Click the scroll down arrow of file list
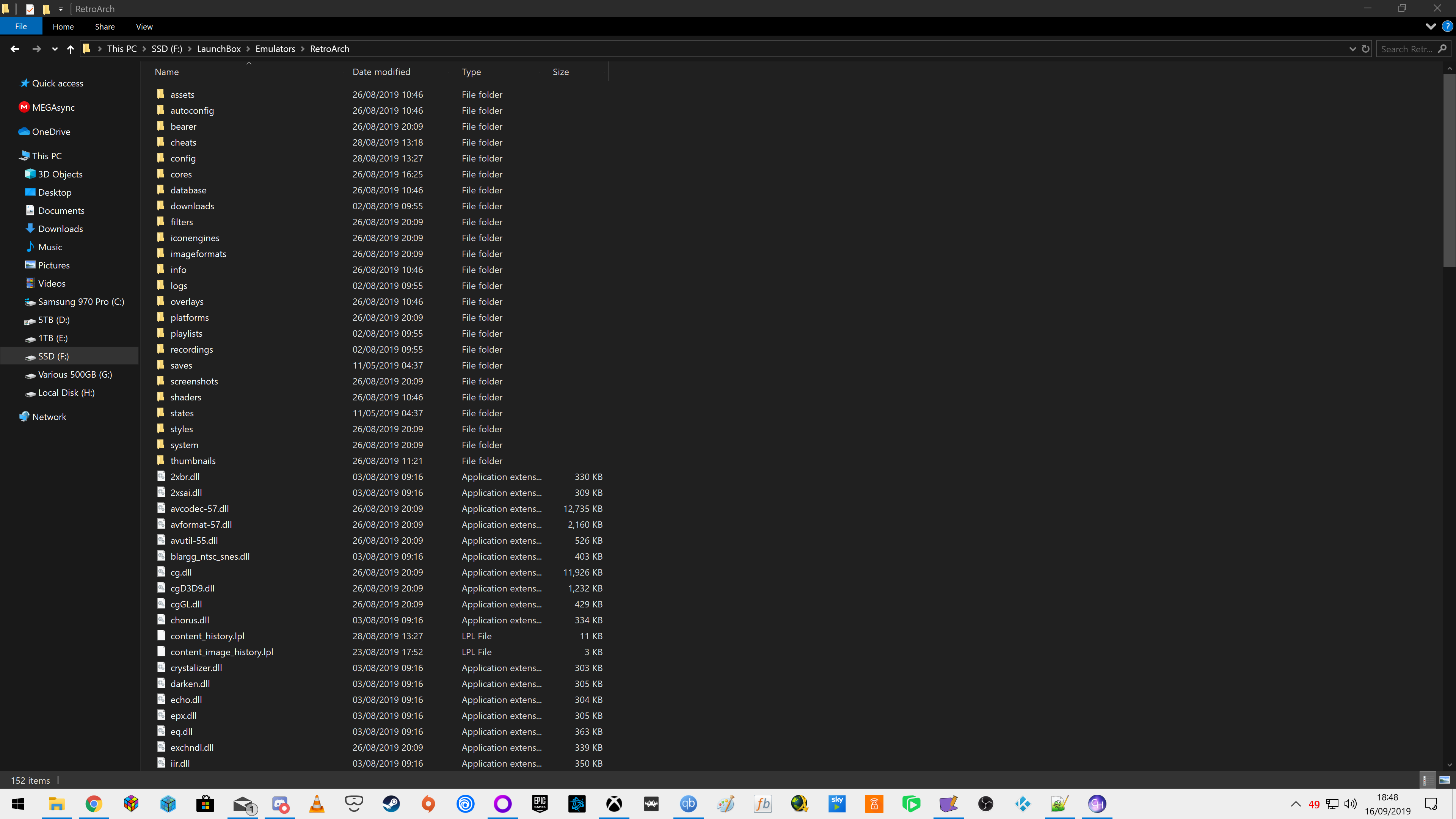 tap(1449, 765)
